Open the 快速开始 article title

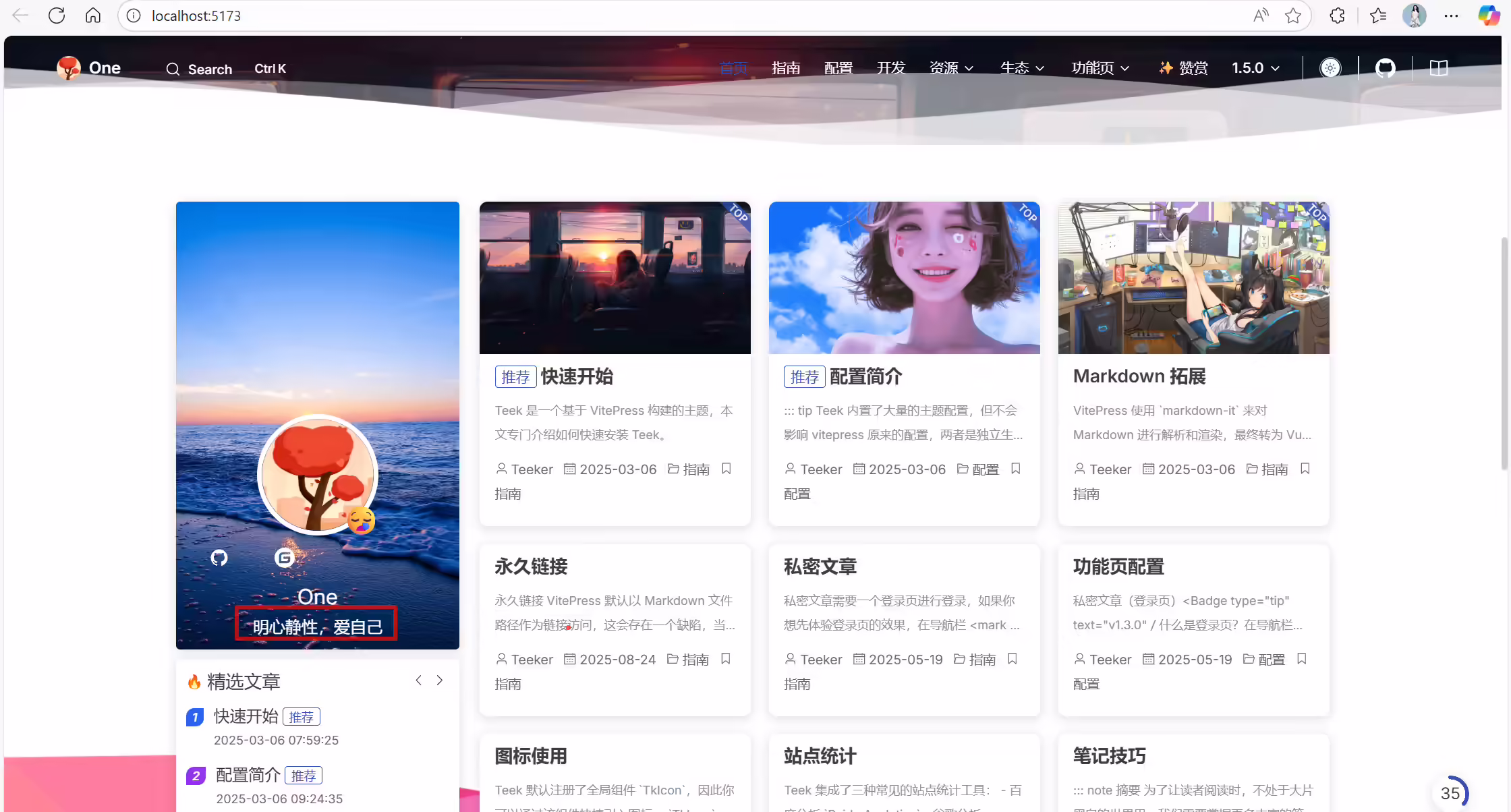click(577, 376)
